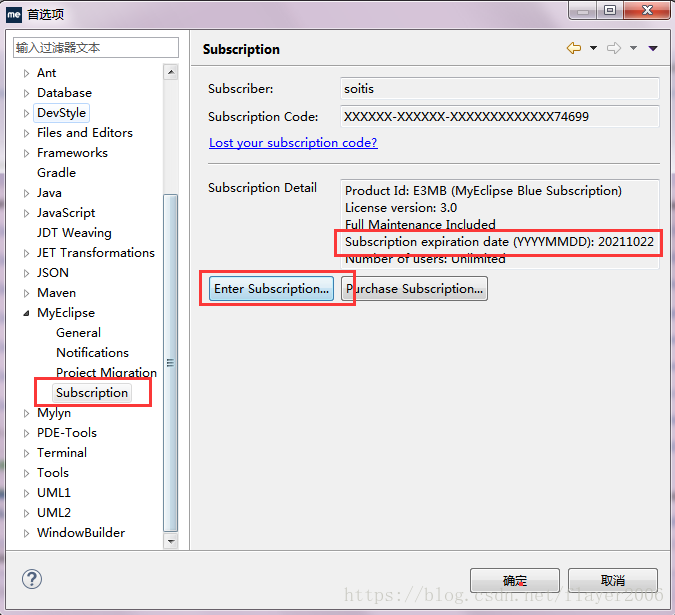Select the WindowBuilder tree item label

tap(81, 533)
